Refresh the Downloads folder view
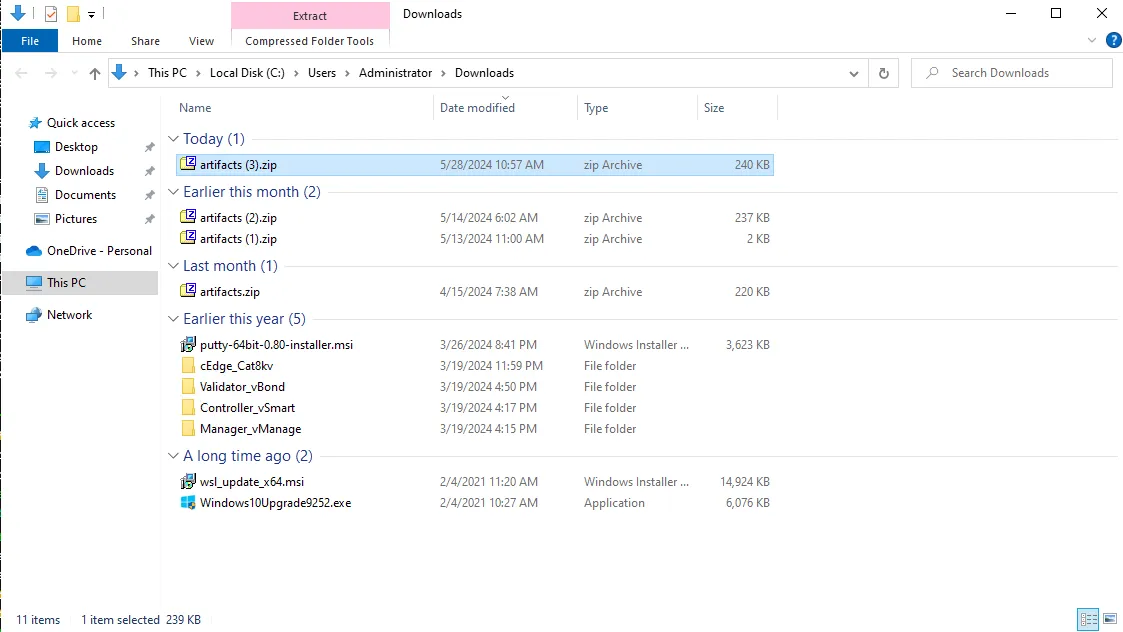Viewport: 1123px width, 632px height. pyautogui.click(x=882, y=72)
